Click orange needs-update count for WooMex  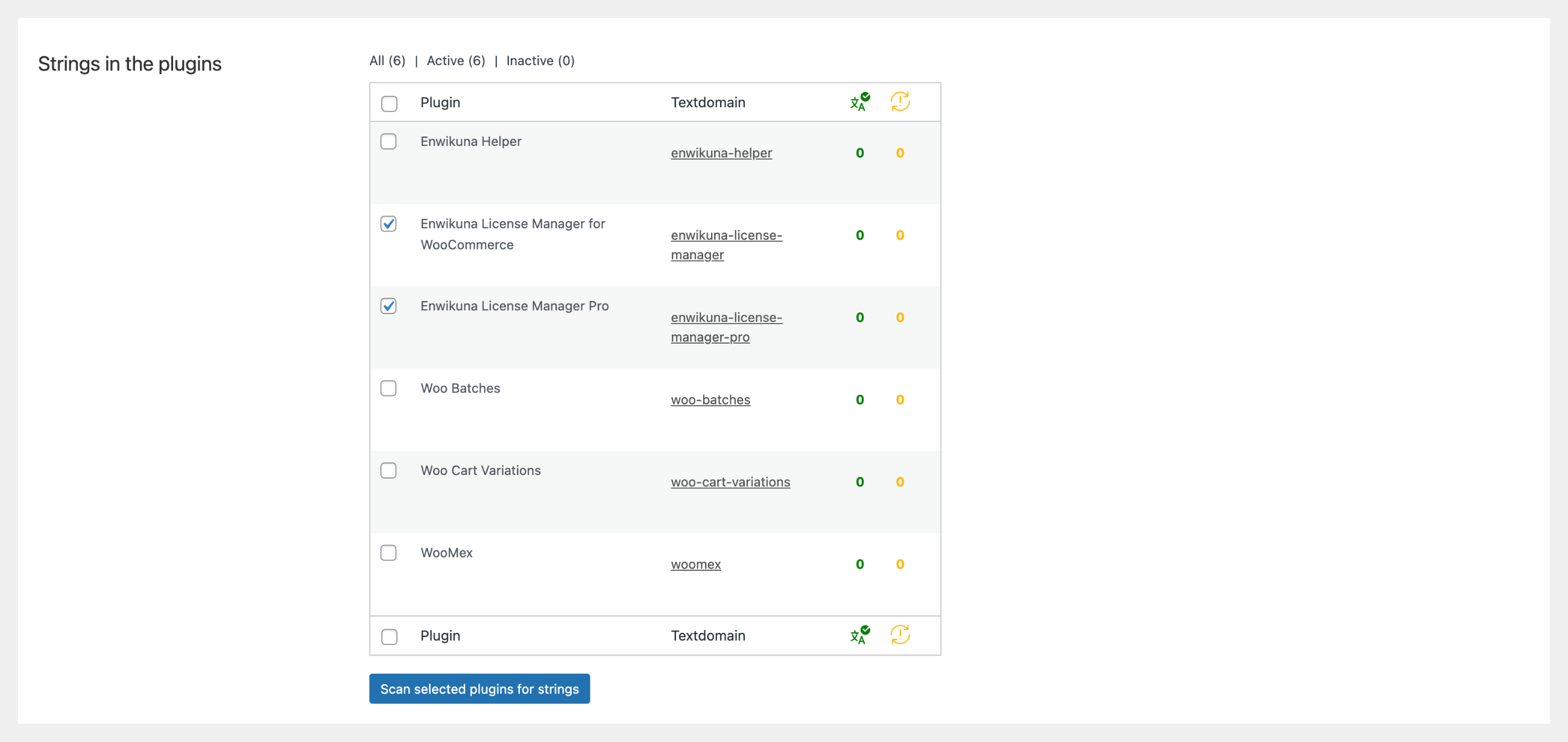(x=900, y=564)
